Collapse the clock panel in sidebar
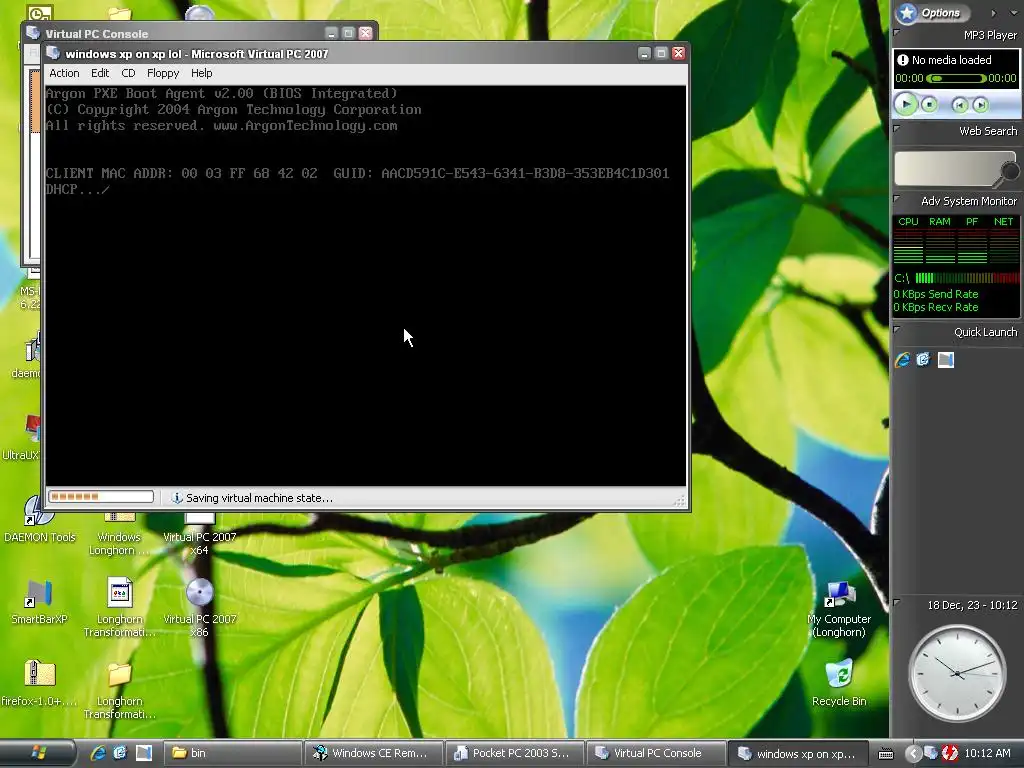This screenshot has width=1024, height=768. [897, 602]
